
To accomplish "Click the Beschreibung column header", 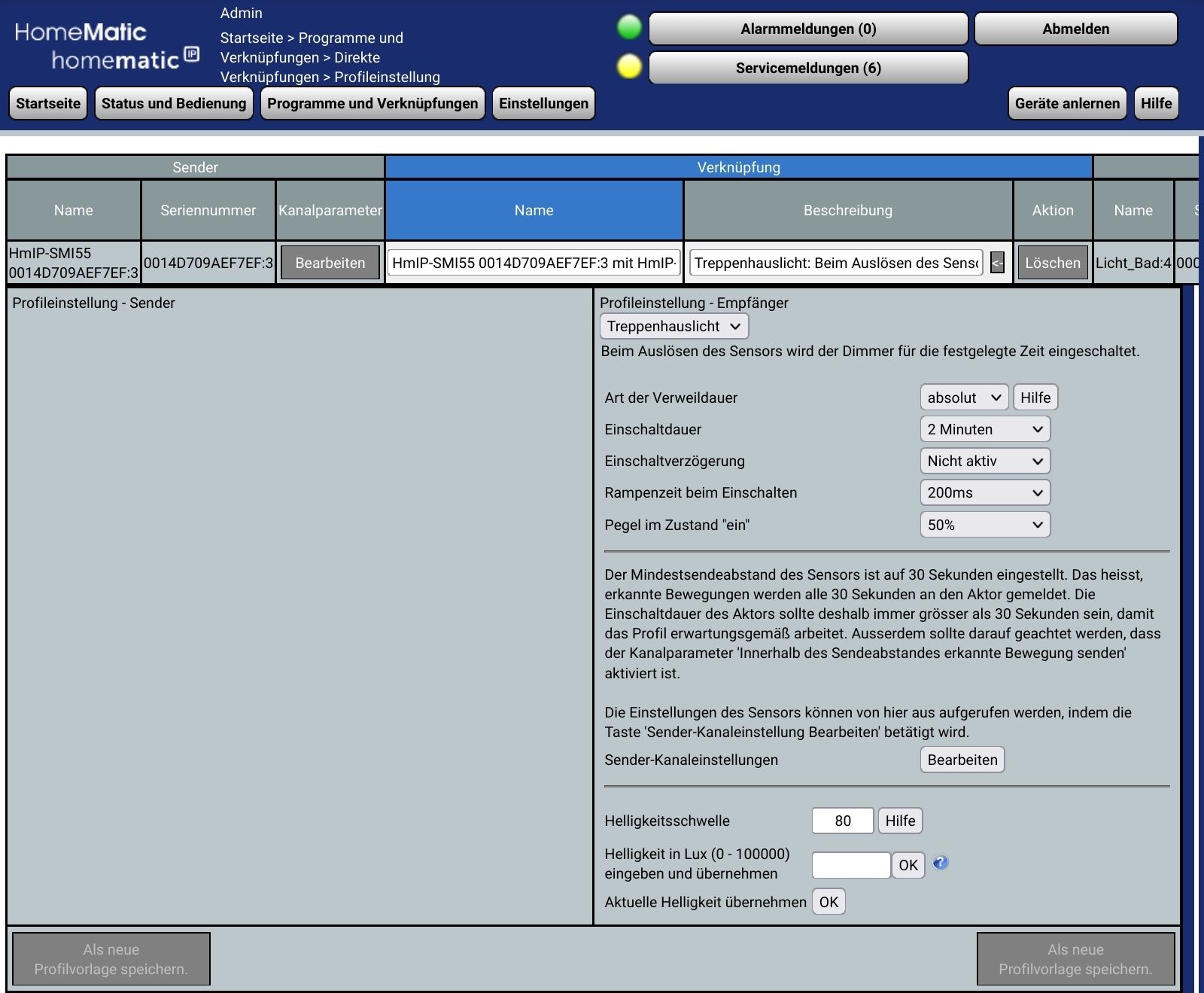I will (848, 210).
